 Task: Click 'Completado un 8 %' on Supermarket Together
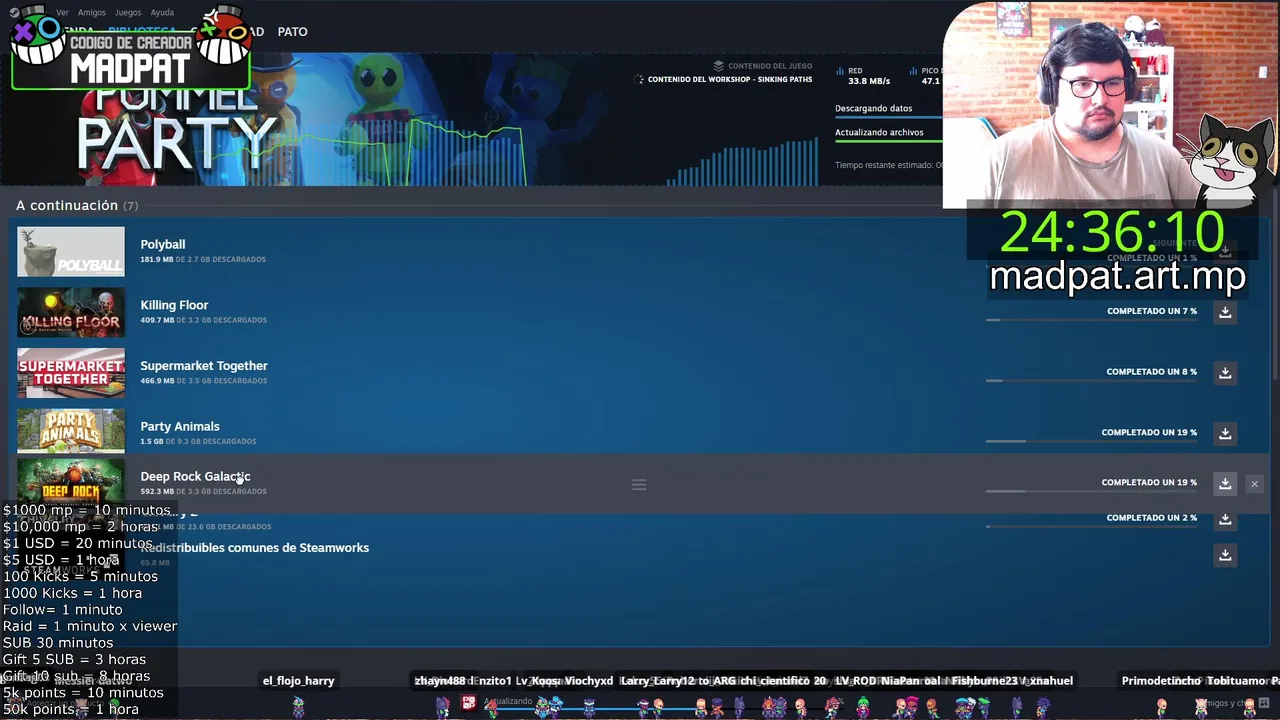(1152, 372)
